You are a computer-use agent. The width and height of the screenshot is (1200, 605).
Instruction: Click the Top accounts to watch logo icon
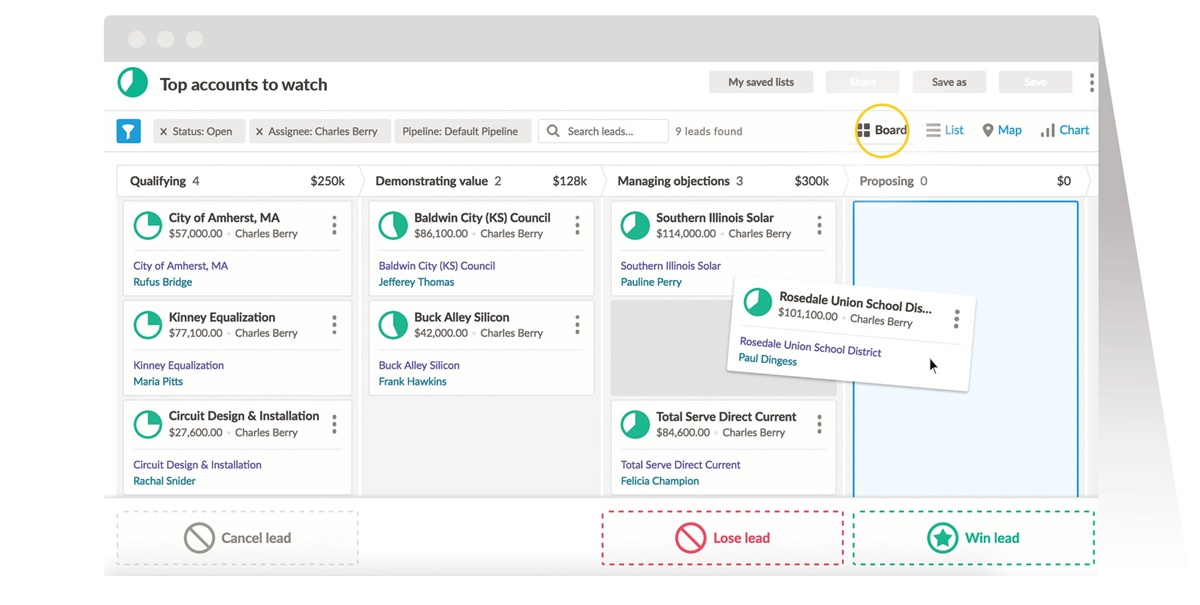133,83
